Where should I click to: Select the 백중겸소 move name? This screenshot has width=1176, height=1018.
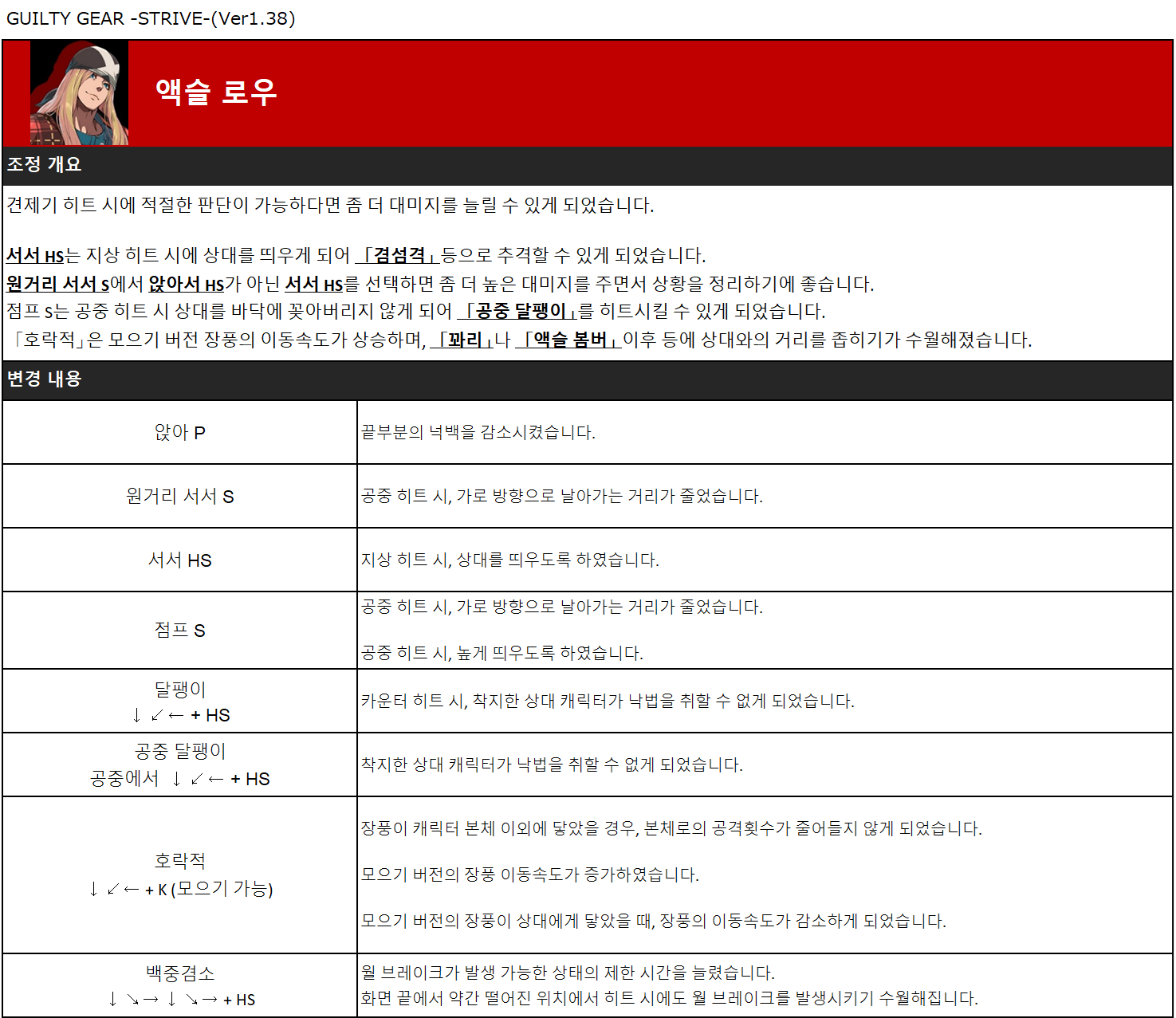pos(180,974)
